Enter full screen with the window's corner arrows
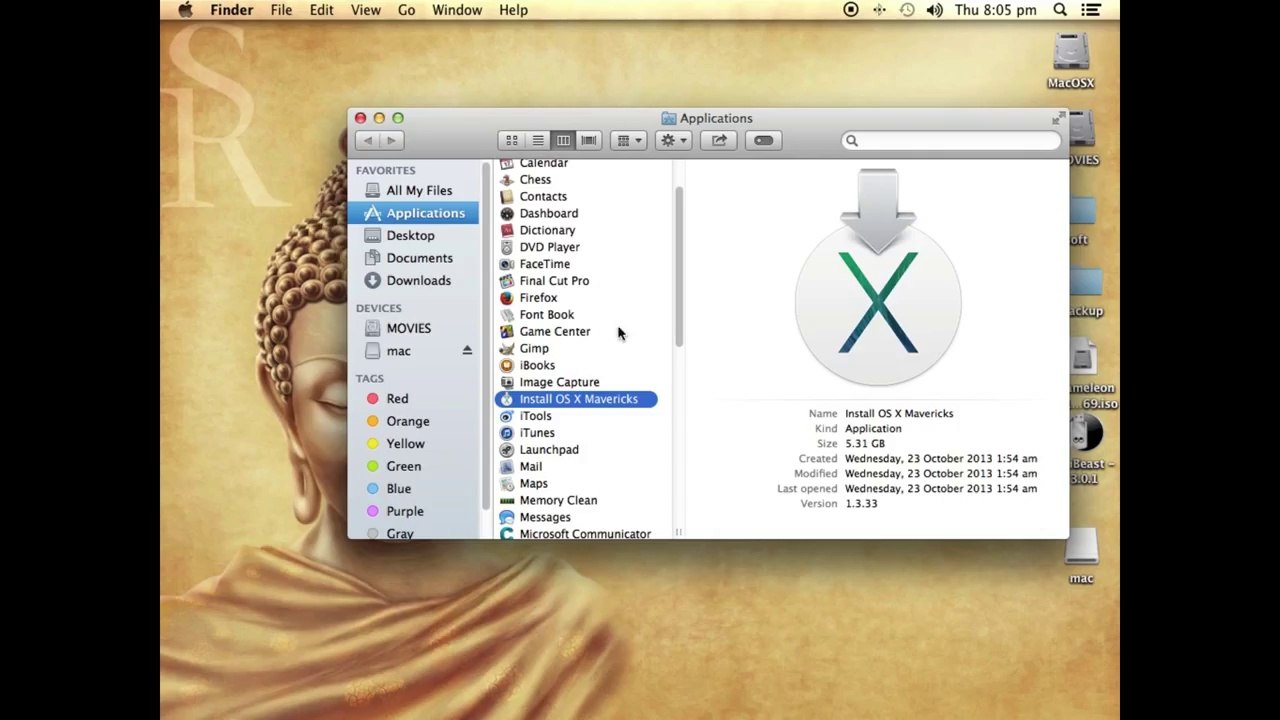The width and height of the screenshot is (1280, 720). 1057,119
